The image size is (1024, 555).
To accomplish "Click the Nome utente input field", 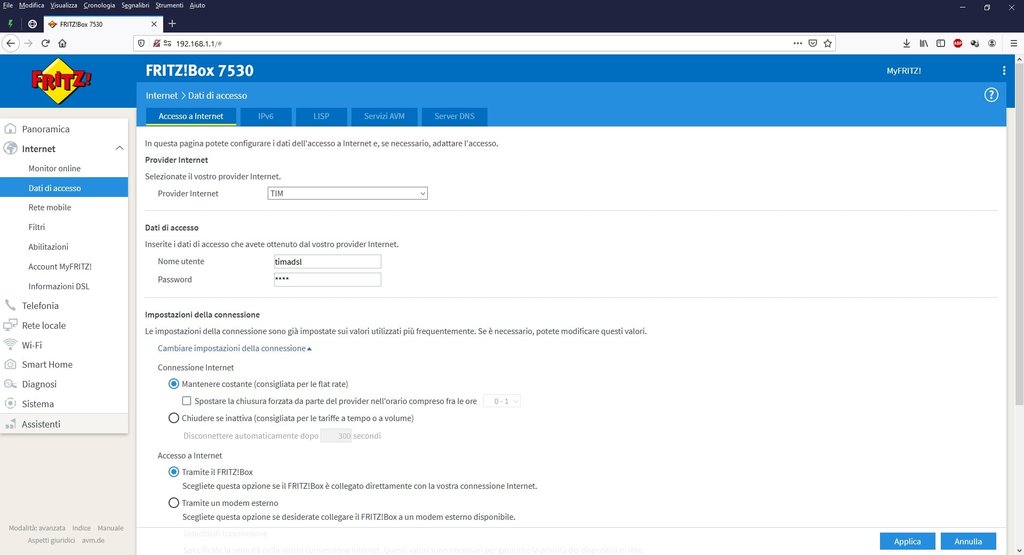I will [x=327, y=261].
